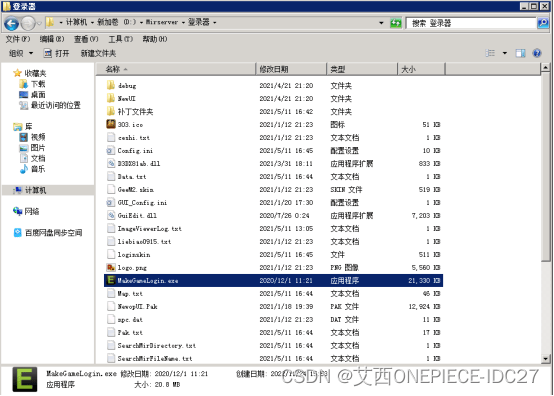Image resolution: width=554 pixels, height=396 pixels.
Task: Click the 新建文件夹 button
Action: click(98, 53)
